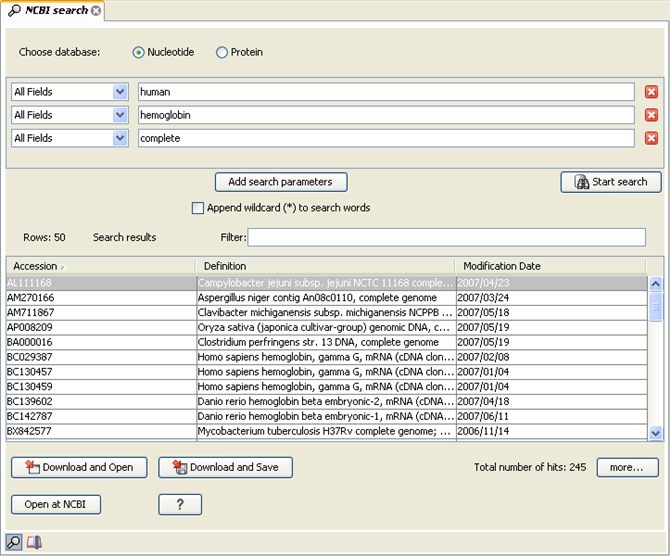The image size is (670, 556).
Task: Sort by Modification Date column header
Action: point(551,266)
